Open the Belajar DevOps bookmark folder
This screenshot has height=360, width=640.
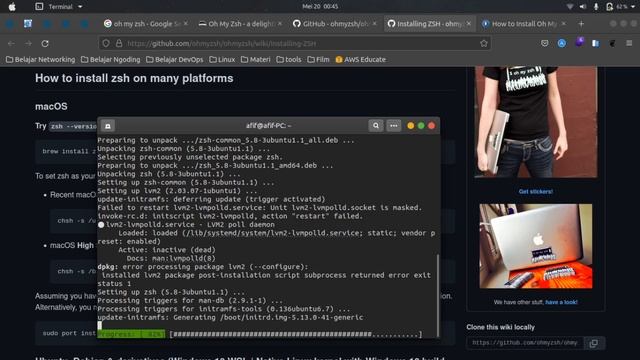[x=175, y=60]
